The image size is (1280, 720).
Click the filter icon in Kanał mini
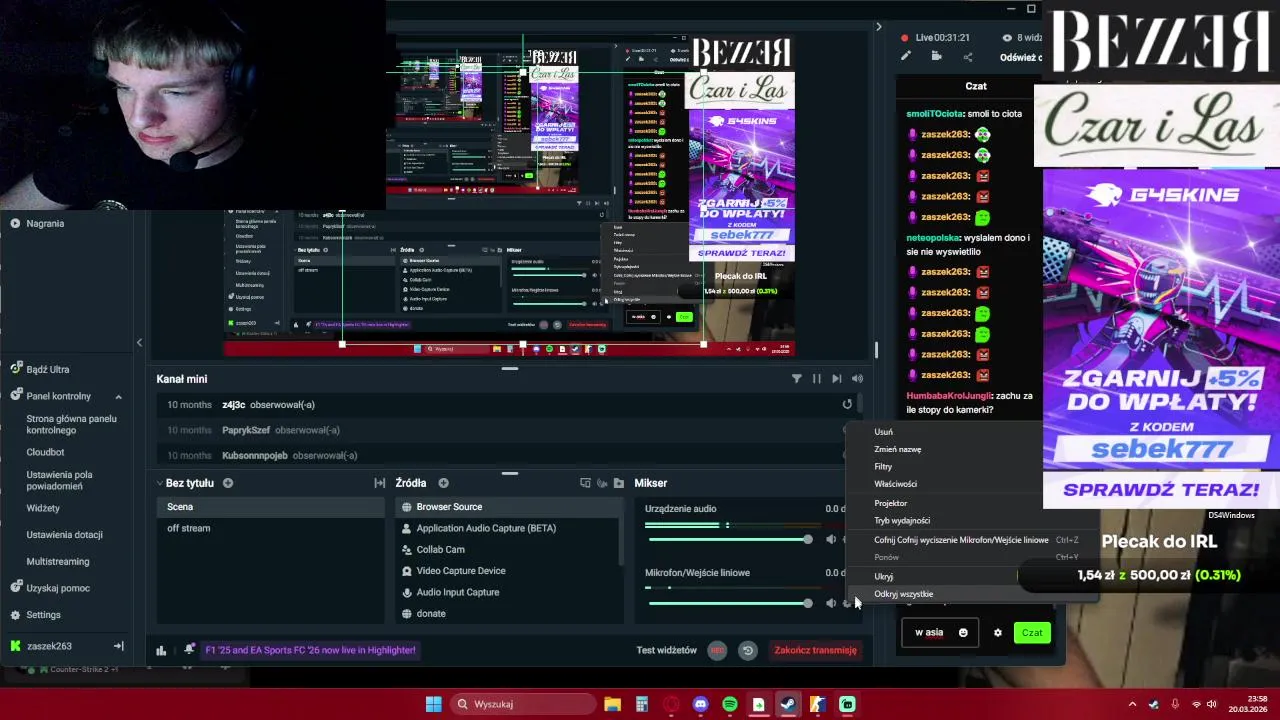point(796,379)
